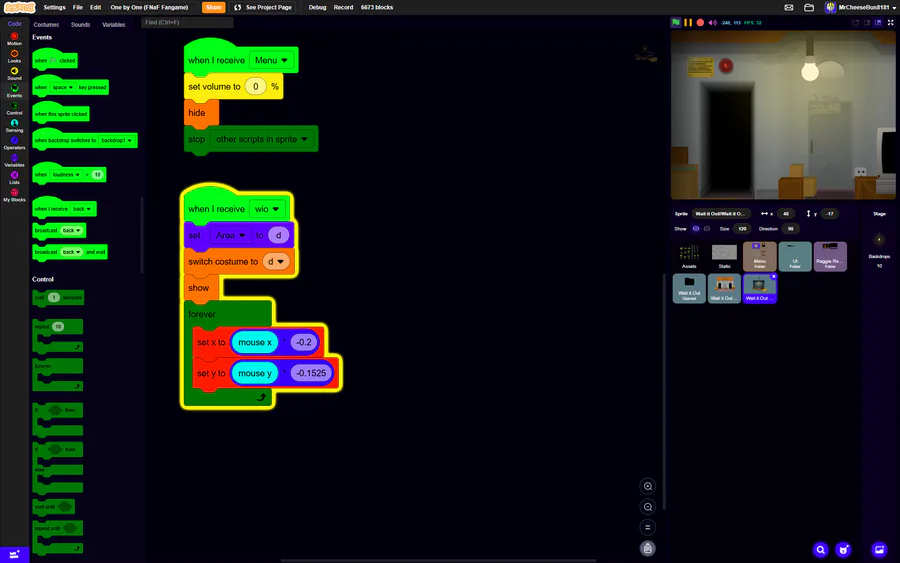Click the Find (Ctrl+F) search box

click(x=187, y=22)
